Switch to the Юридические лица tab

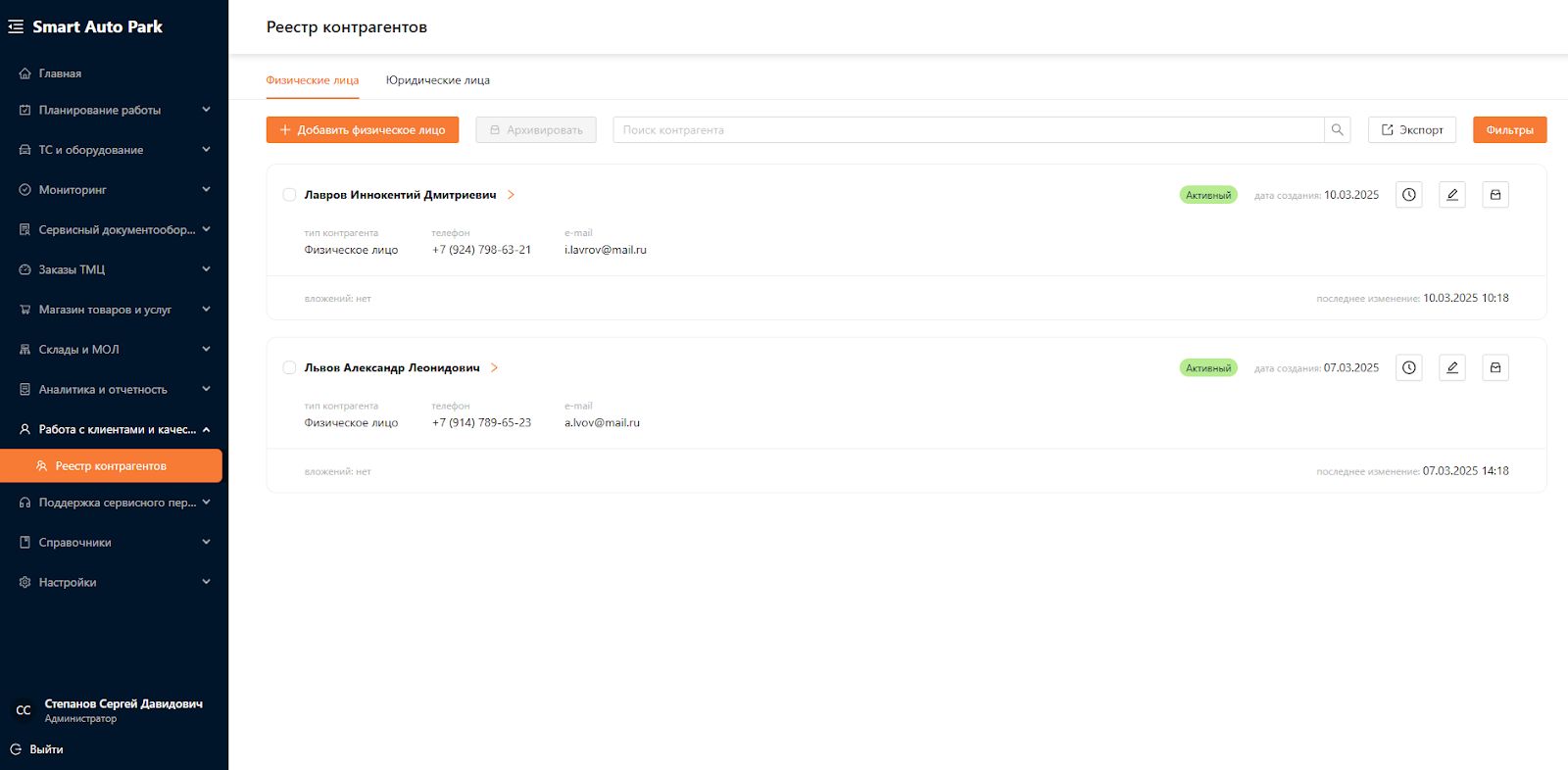[x=437, y=80]
